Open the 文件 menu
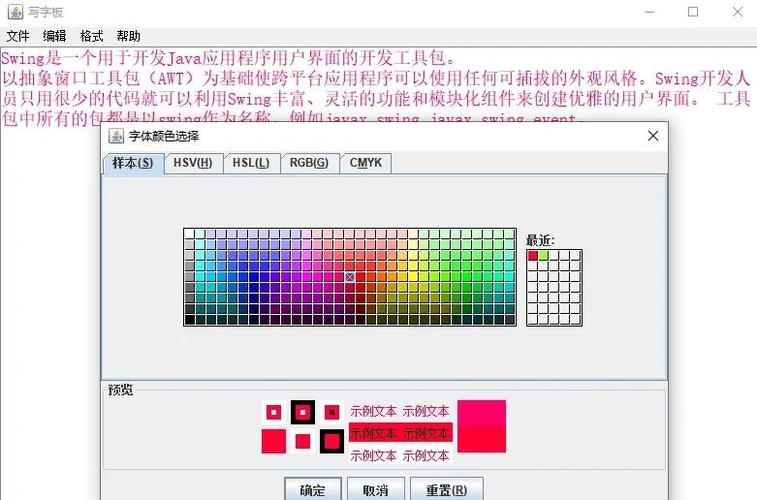The height and width of the screenshot is (500, 757). 18,36
